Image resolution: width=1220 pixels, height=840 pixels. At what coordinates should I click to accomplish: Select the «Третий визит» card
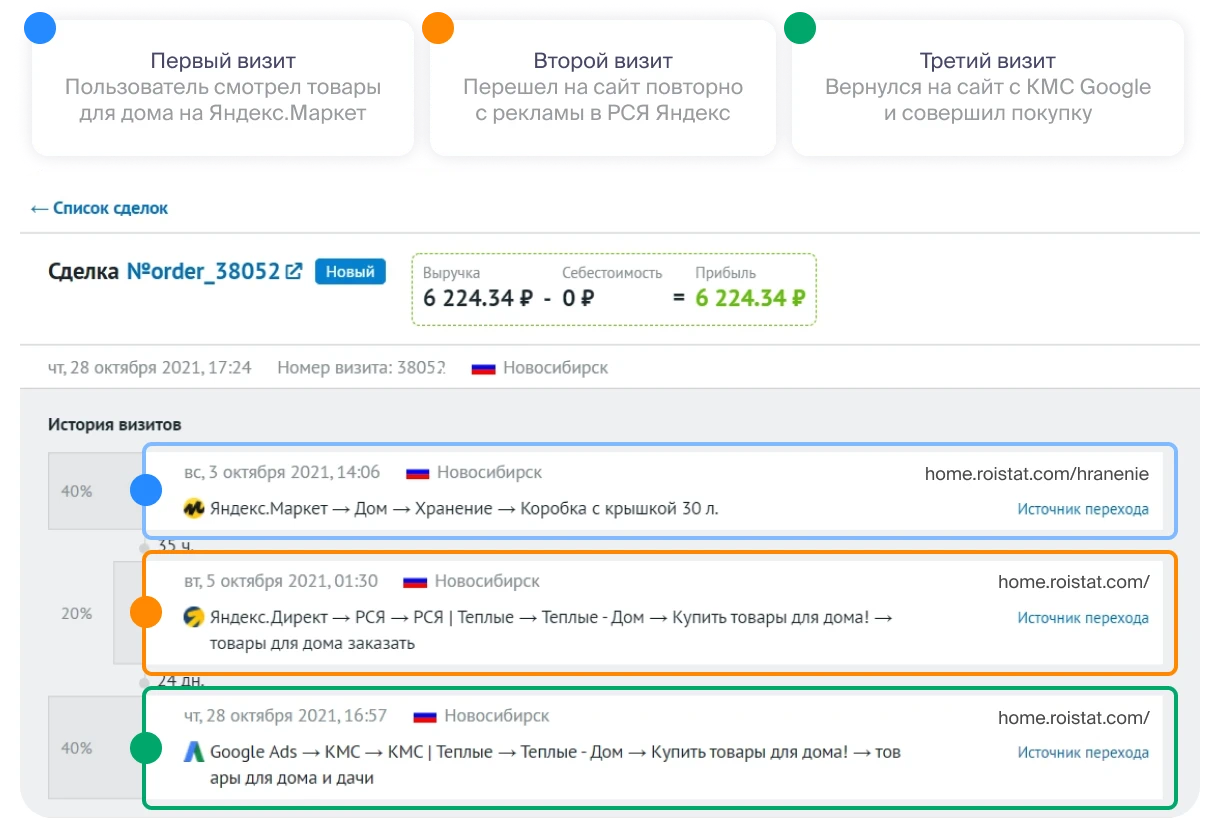click(987, 87)
